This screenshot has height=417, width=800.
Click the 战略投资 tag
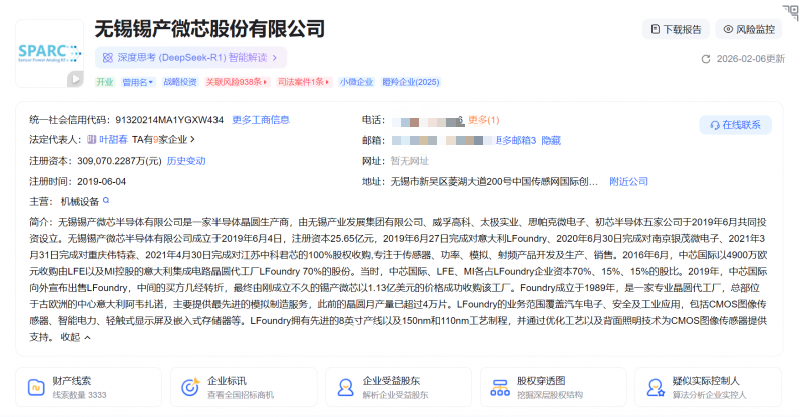tap(180, 82)
